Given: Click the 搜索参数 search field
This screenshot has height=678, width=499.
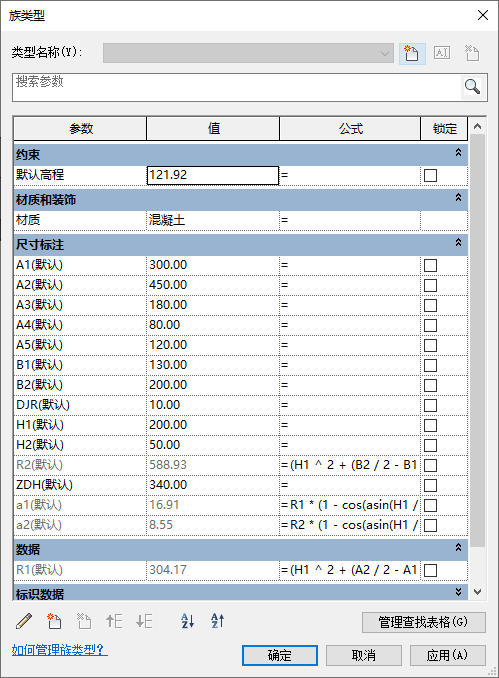Looking at the screenshot, I should click(x=237, y=87).
